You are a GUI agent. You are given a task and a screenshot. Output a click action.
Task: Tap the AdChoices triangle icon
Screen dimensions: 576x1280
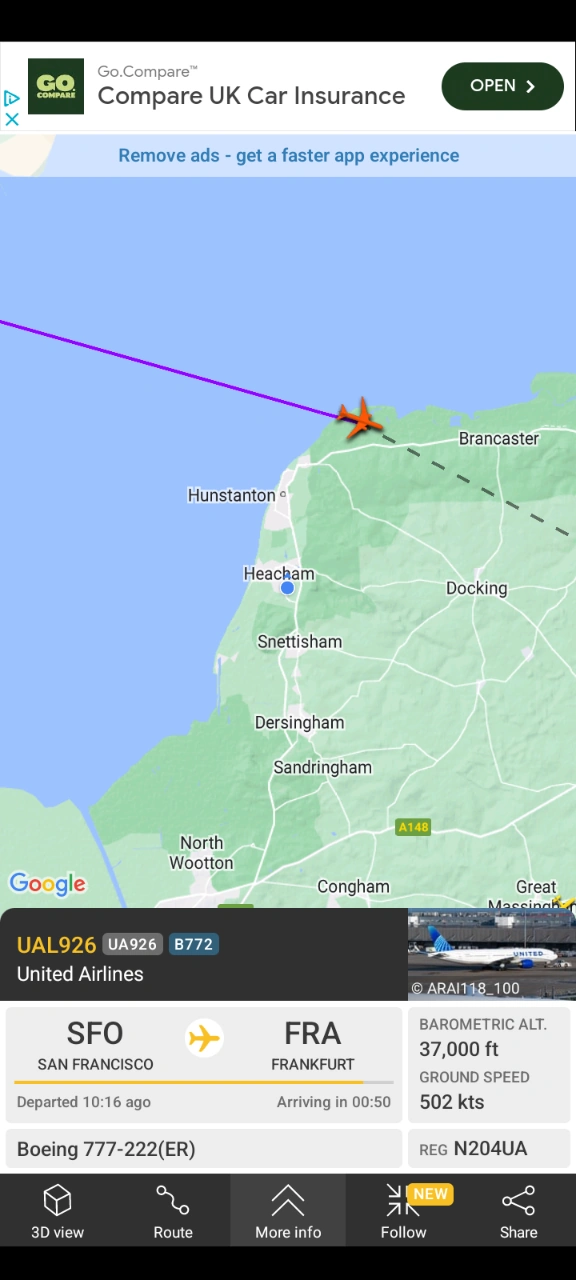[x=12, y=99]
